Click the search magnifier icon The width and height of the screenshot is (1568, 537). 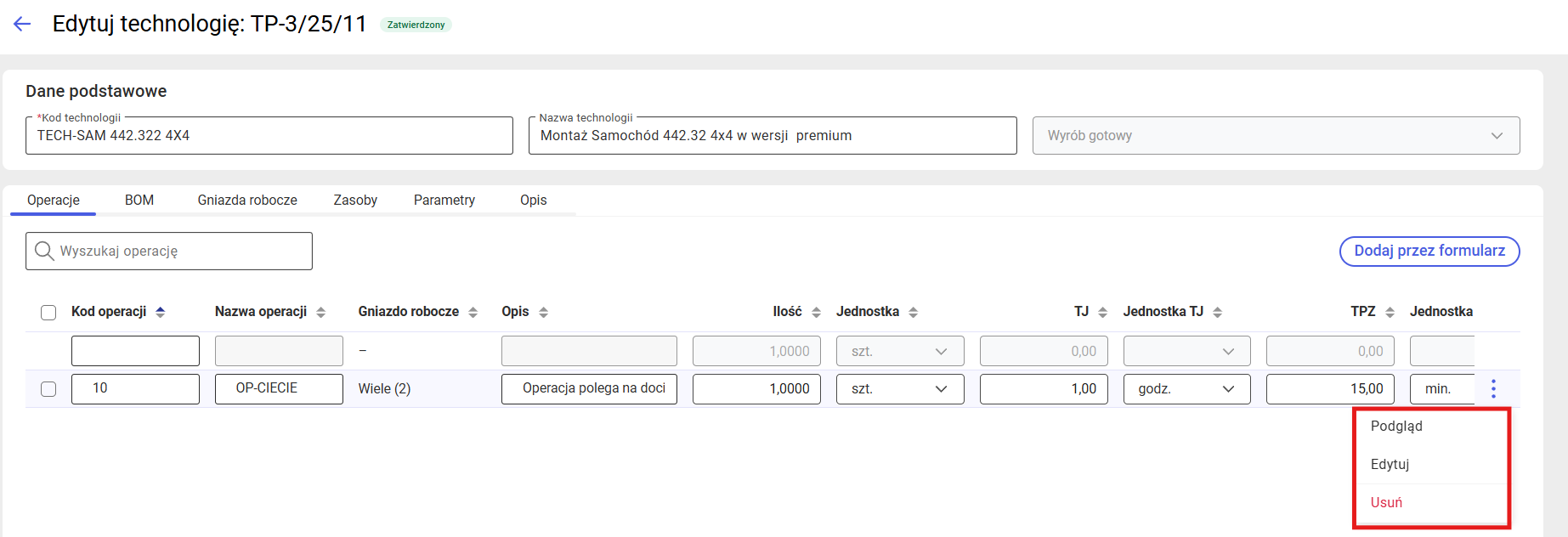pyautogui.click(x=44, y=251)
